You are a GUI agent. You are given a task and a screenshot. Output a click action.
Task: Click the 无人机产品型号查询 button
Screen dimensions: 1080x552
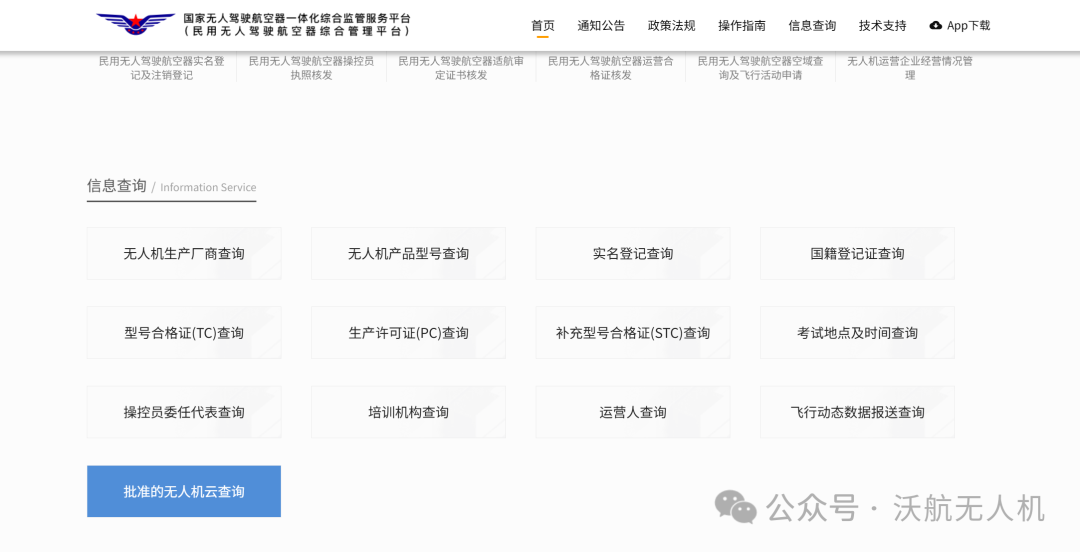pos(408,254)
